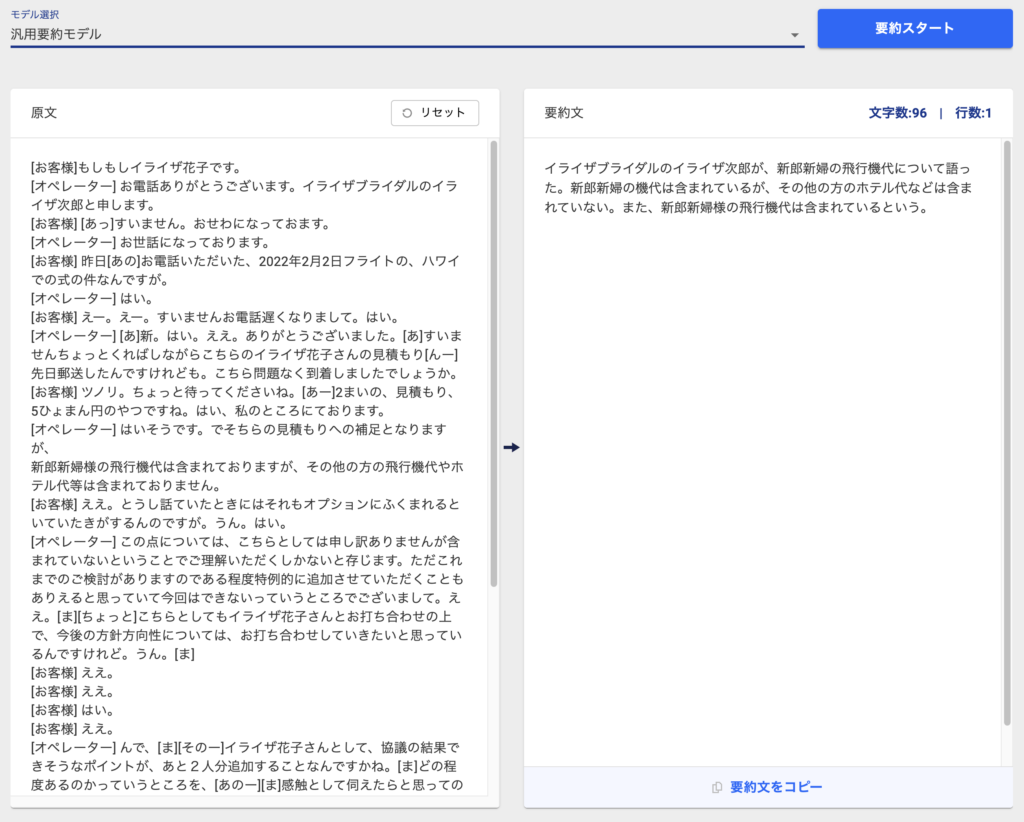The width and height of the screenshot is (1024, 822).
Task: Click the 原文 panel heading
Action: (x=44, y=113)
